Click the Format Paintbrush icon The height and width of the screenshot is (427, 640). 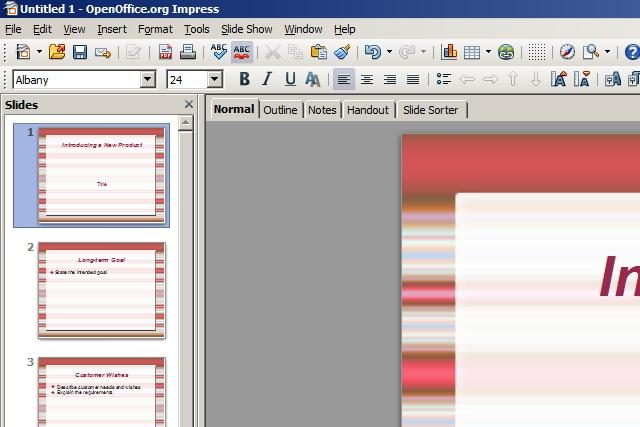pos(342,52)
